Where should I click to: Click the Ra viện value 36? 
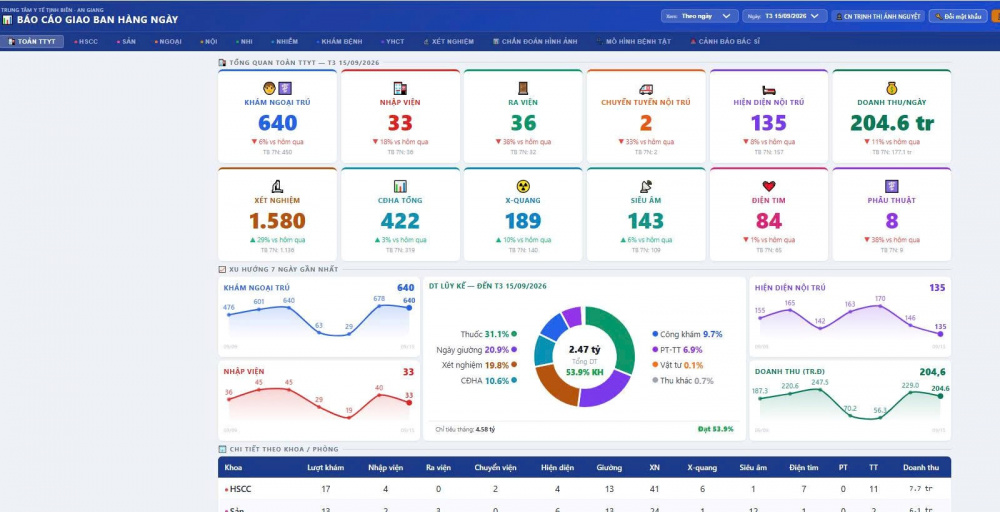pyautogui.click(x=523, y=122)
